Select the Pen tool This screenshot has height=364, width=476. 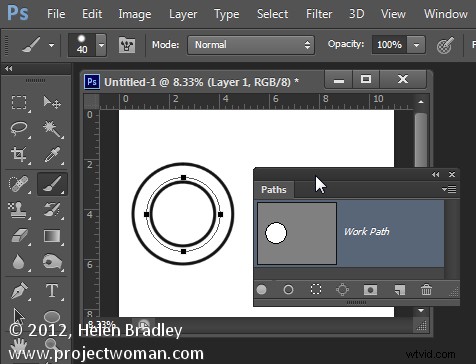(x=19, y=291)
